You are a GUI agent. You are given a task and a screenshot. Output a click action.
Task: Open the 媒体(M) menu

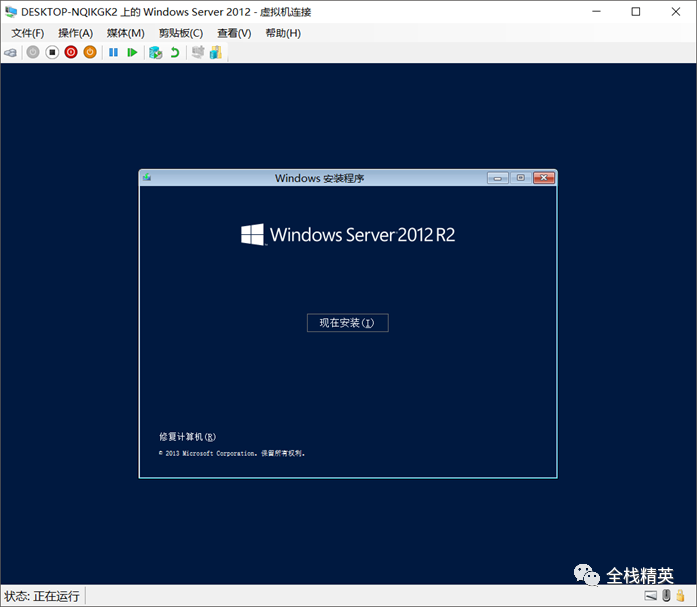[x=125, y=33]
